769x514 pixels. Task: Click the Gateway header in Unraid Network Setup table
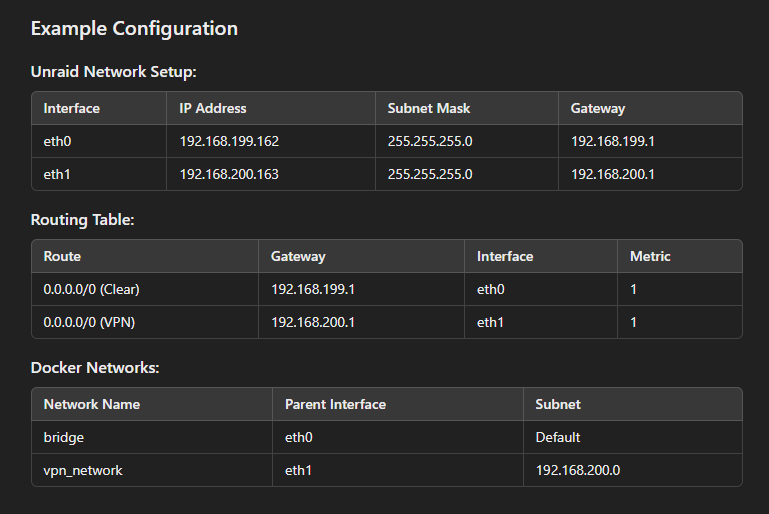pos(598,108)
